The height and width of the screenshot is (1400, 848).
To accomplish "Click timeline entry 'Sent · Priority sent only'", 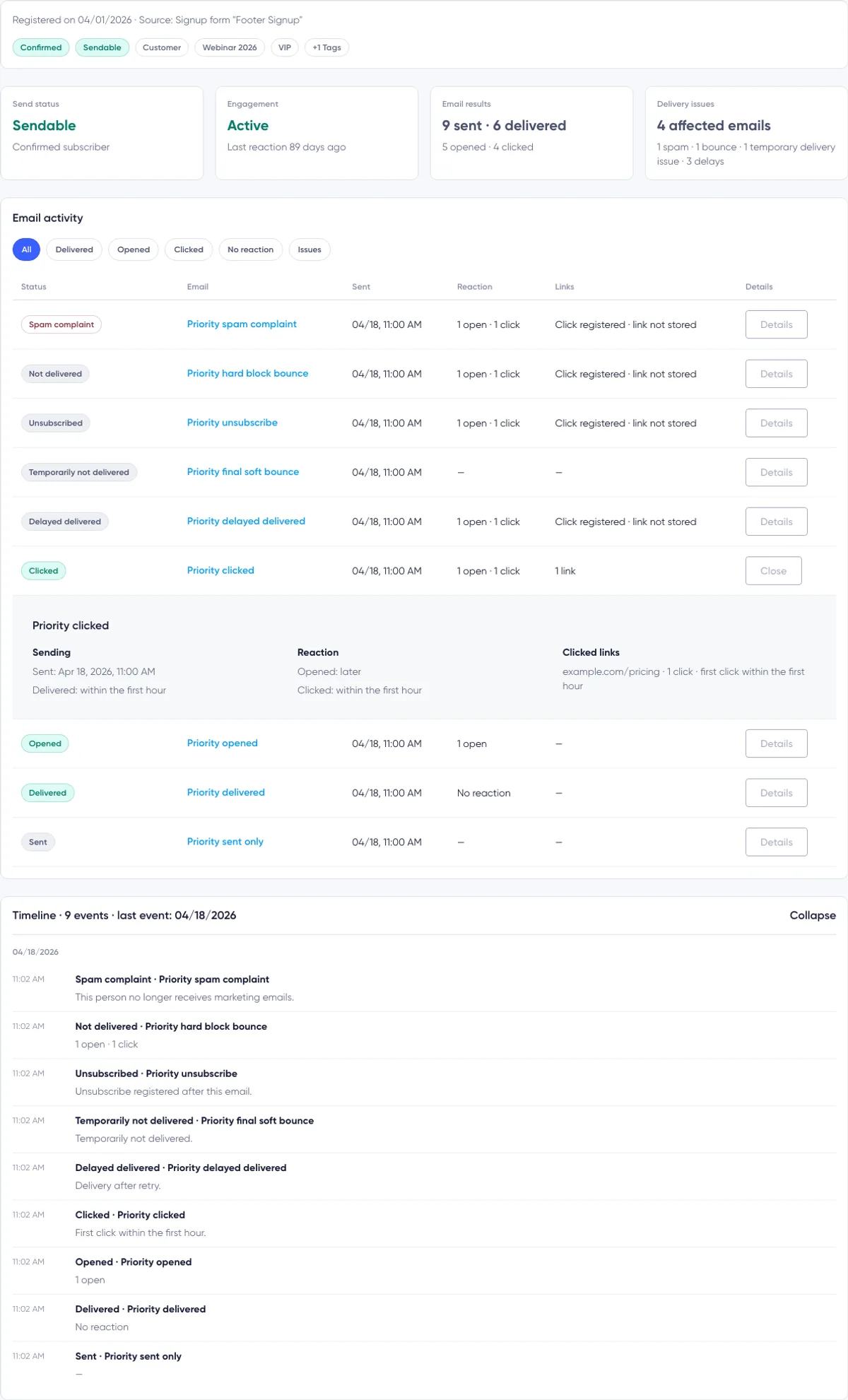I will point(128,1356).
